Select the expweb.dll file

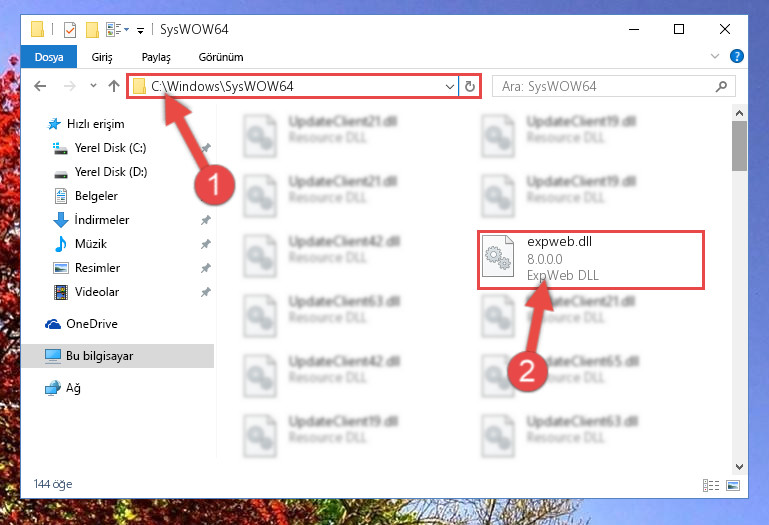pos(590,259)
